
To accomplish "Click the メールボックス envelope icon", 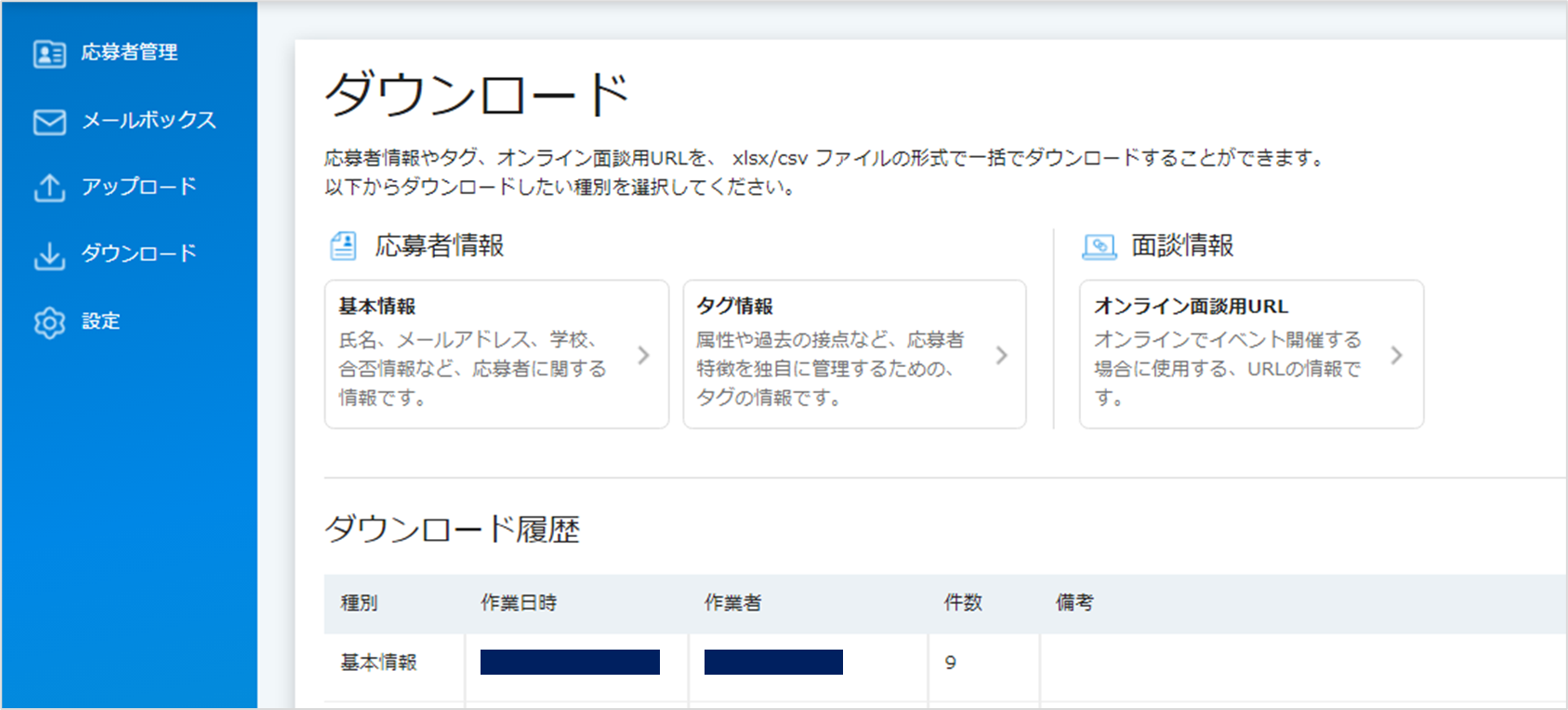I will tap(49, 122).
